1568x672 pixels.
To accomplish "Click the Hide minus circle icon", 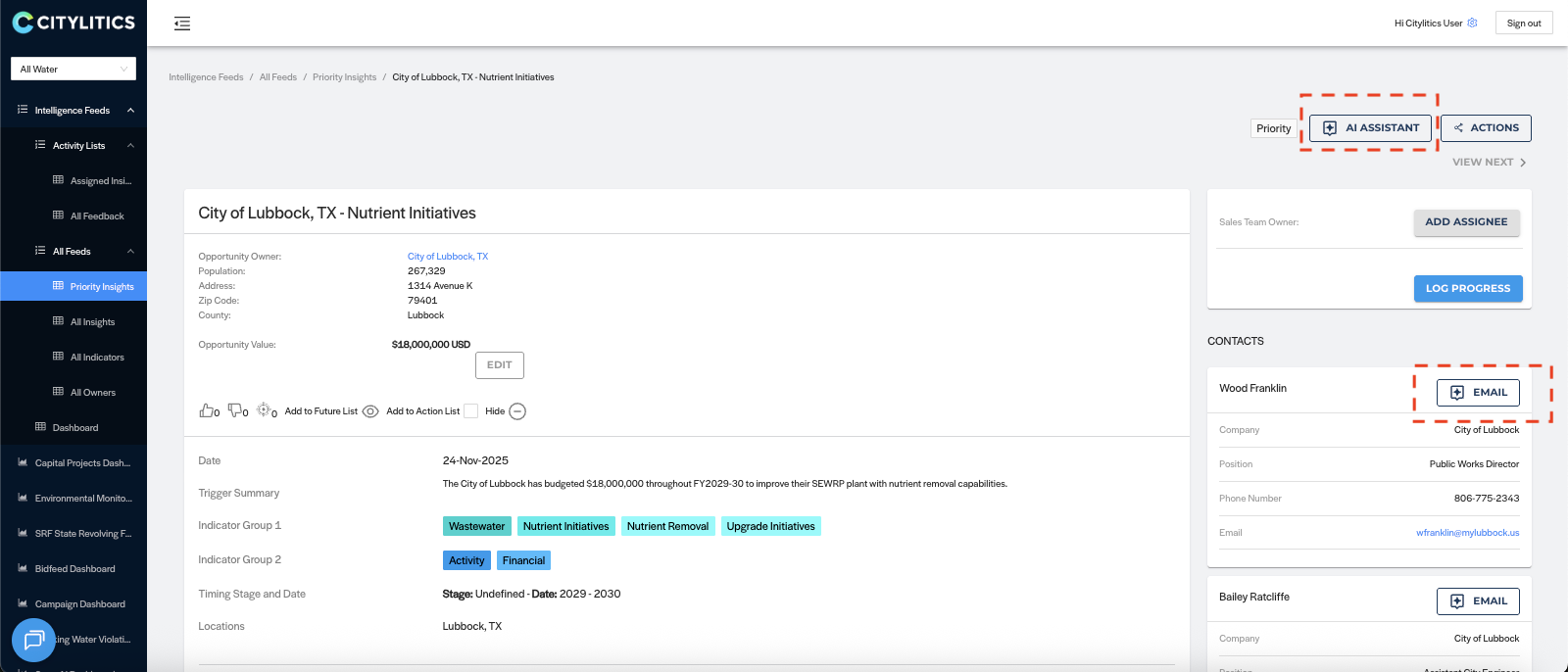I will coord(517,411).
